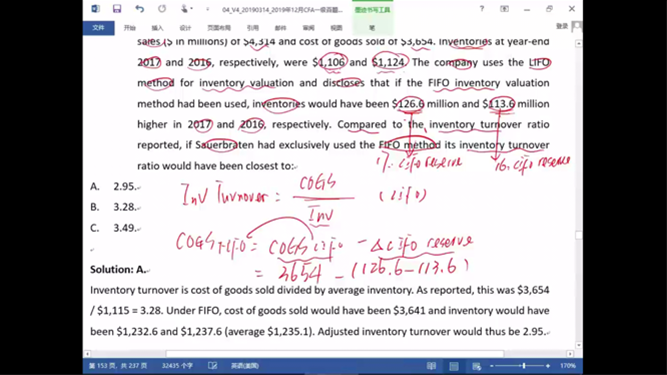This screenshot has height=375, width=667.
Task: Click the page count 第153页 status button
Action: pos(117,366)
